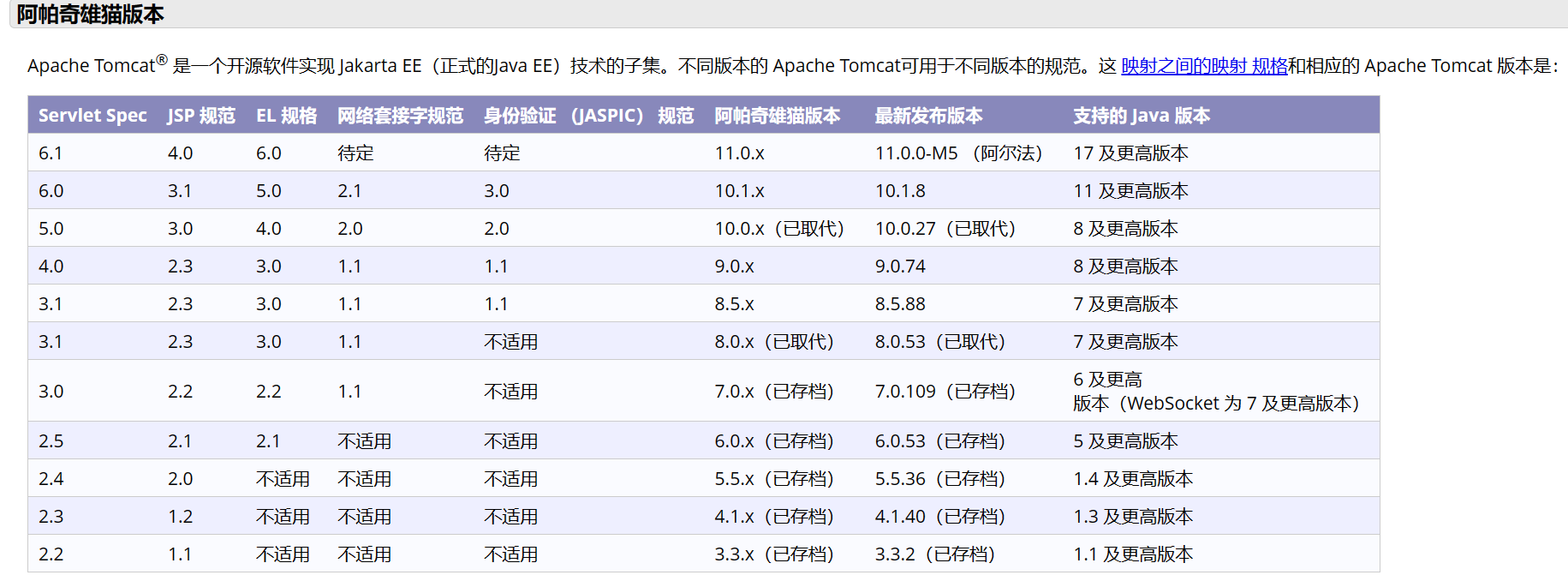1568x581 pixels.
Task: Click the 7.0.x (已存档) cell
Action: click(x=774, y=392)
